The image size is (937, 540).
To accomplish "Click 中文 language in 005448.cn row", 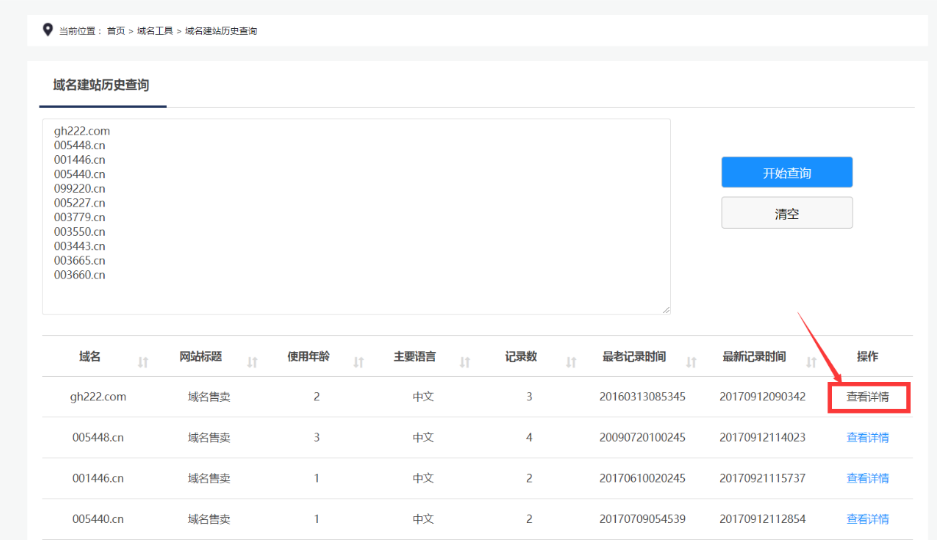I will point(423,438).
